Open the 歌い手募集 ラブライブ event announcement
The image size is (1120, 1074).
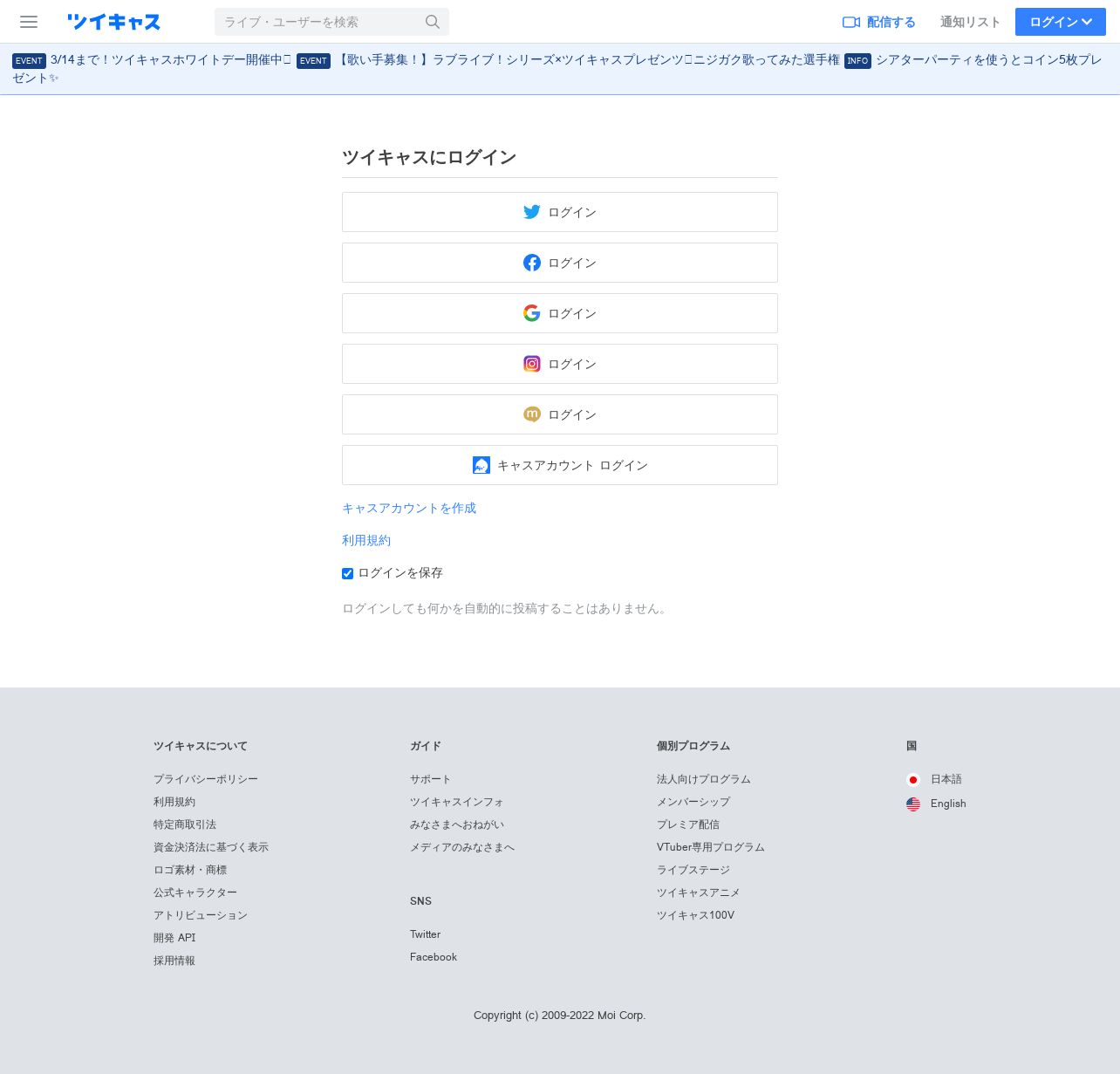point(589,60)
